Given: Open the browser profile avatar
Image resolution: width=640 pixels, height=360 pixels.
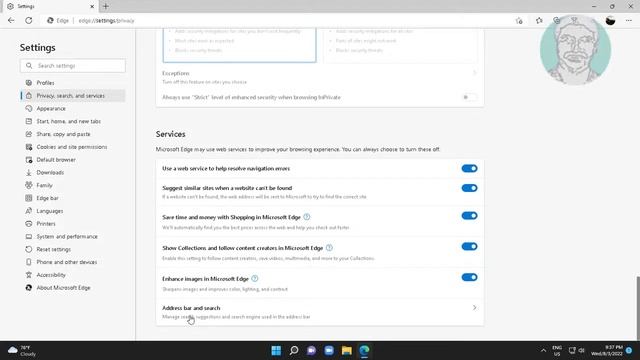Looking at the screenshot, I should click(x=611, y=20).
